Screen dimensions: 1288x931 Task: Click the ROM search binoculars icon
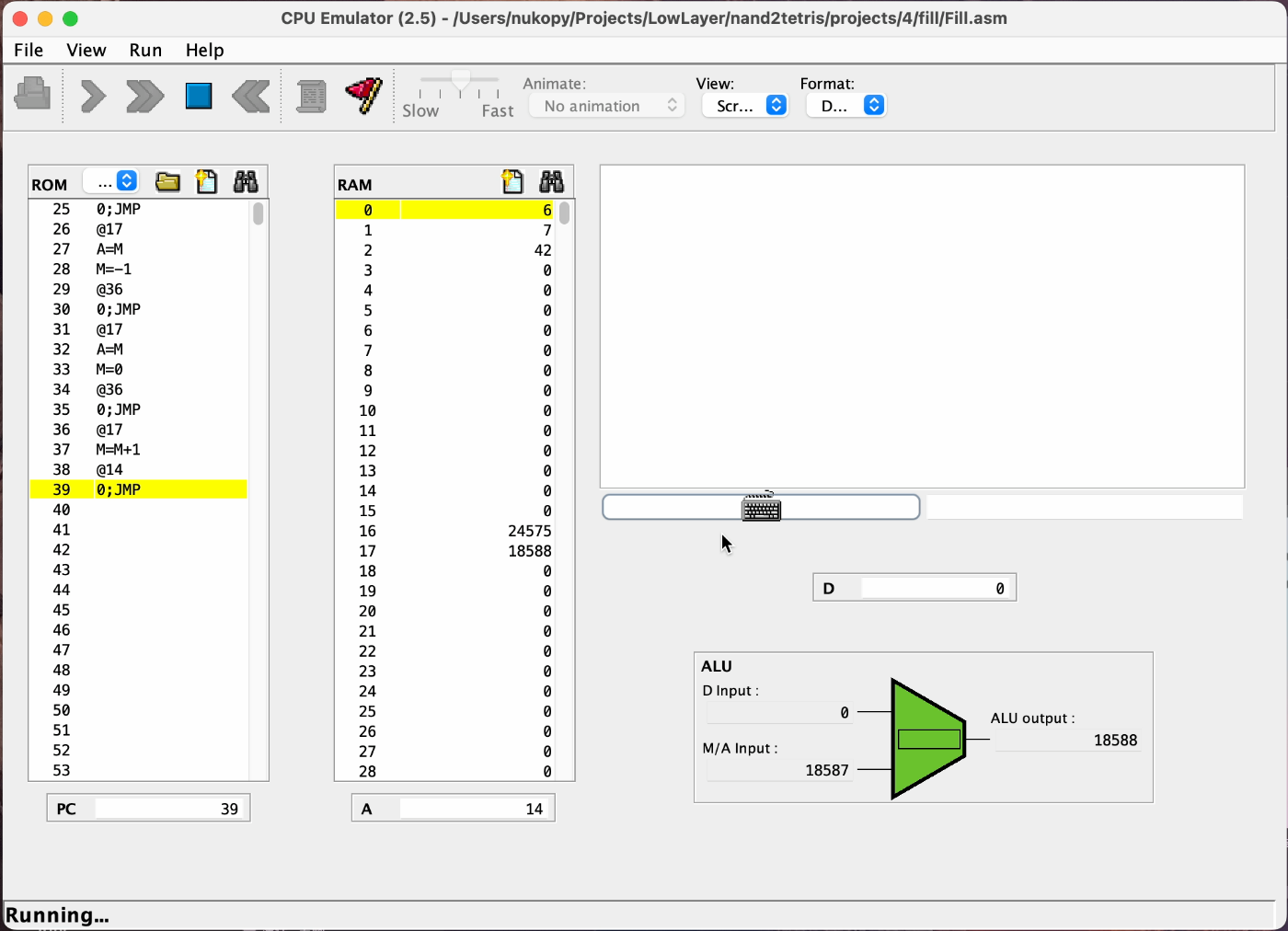pyautogui.click(x=246, y=182)
